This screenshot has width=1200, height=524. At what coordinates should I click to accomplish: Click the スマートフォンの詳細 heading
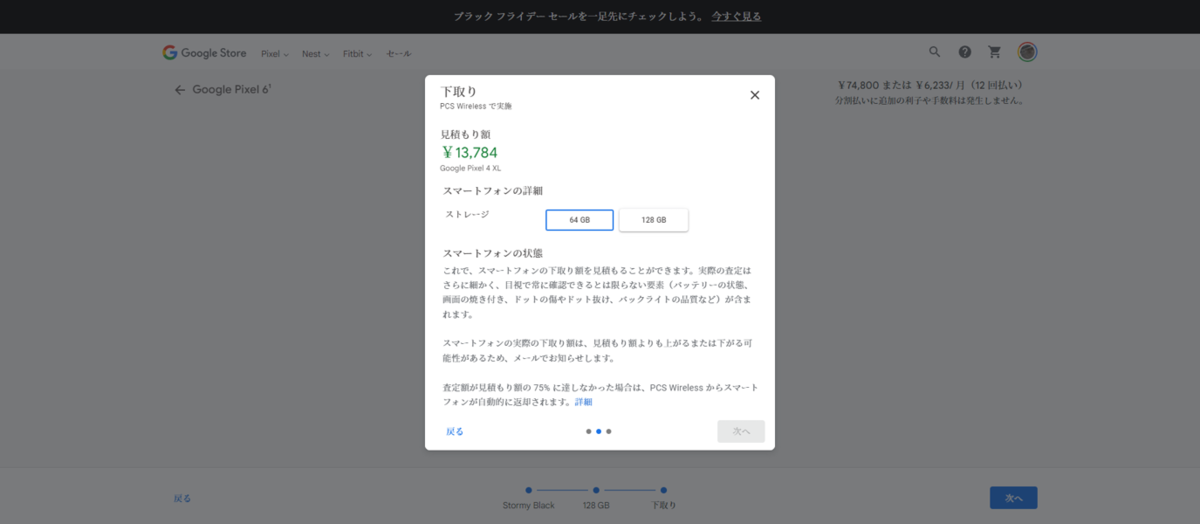(x=493, y=191)
